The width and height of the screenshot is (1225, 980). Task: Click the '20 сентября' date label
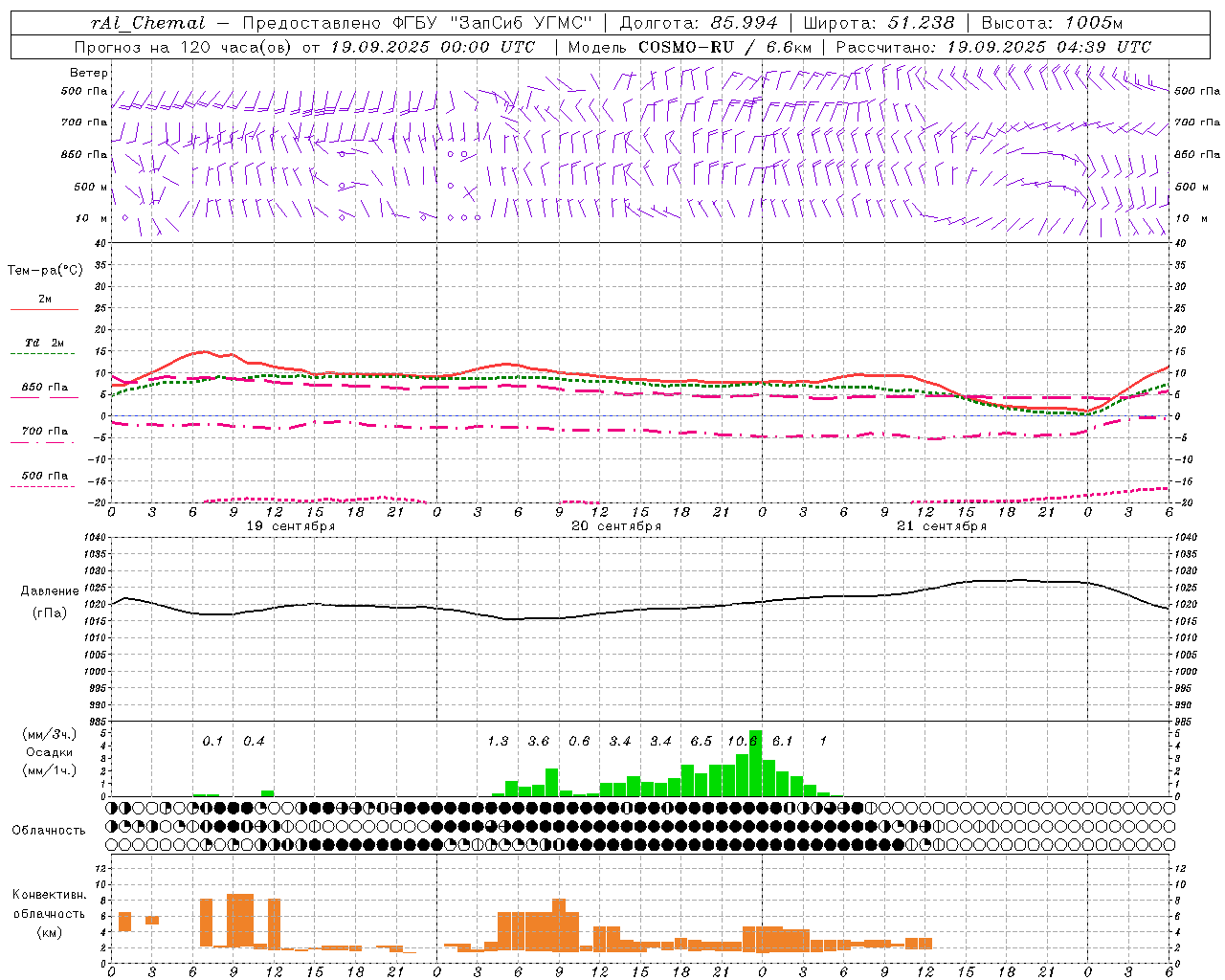pos(616,526)
